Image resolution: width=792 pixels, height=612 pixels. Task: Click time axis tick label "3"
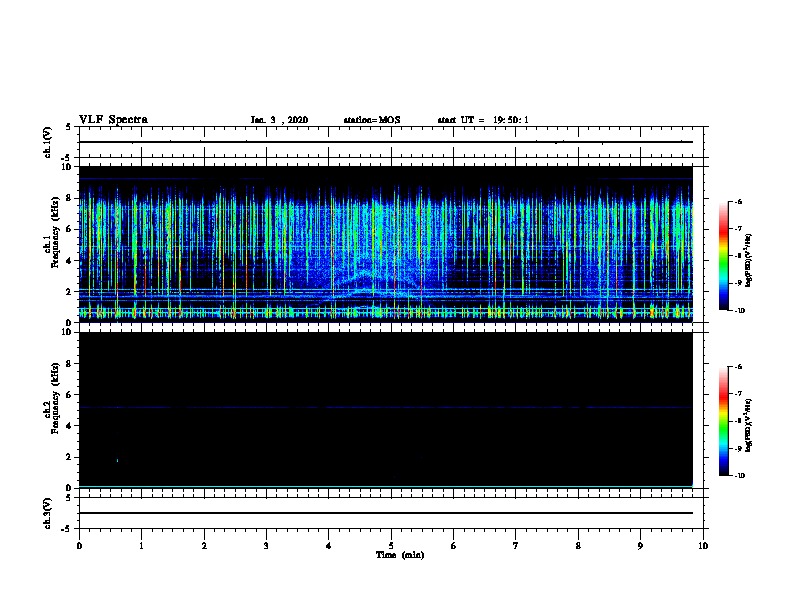pyautogui.click(x=266, y=546)
